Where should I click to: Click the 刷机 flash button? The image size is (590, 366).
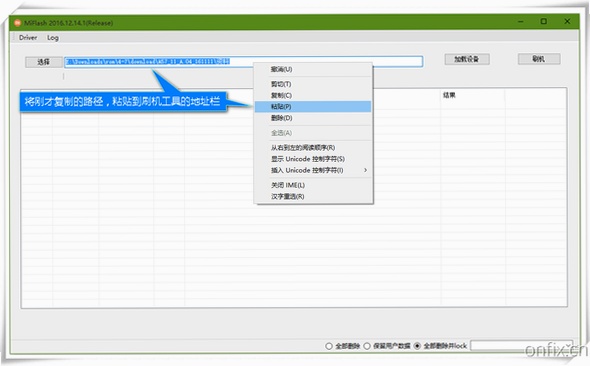tap(539, 59)
